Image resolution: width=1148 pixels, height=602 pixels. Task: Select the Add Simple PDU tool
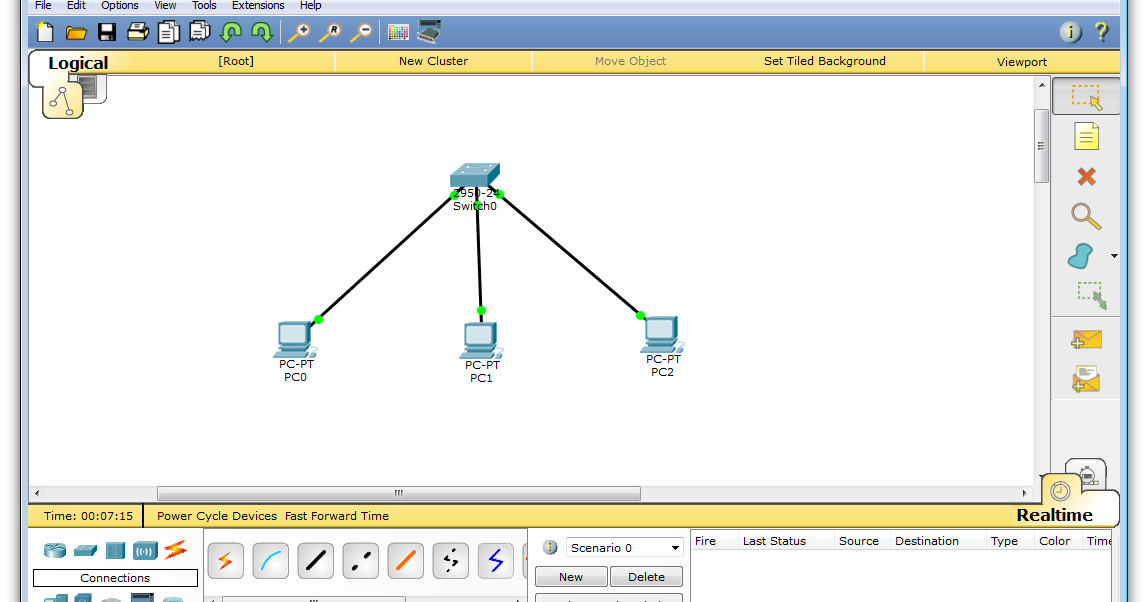(x=1085, y=340)
